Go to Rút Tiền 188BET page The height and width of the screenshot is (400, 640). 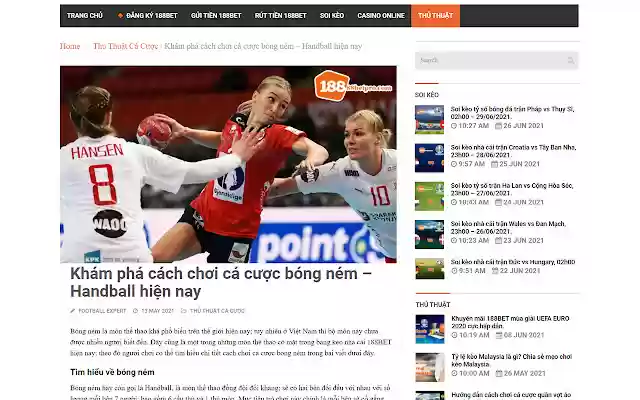(280, 16)
